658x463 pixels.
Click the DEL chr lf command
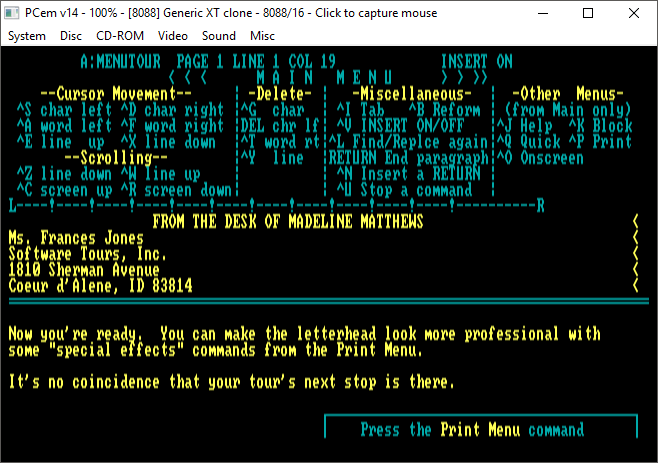coord(280,126)
